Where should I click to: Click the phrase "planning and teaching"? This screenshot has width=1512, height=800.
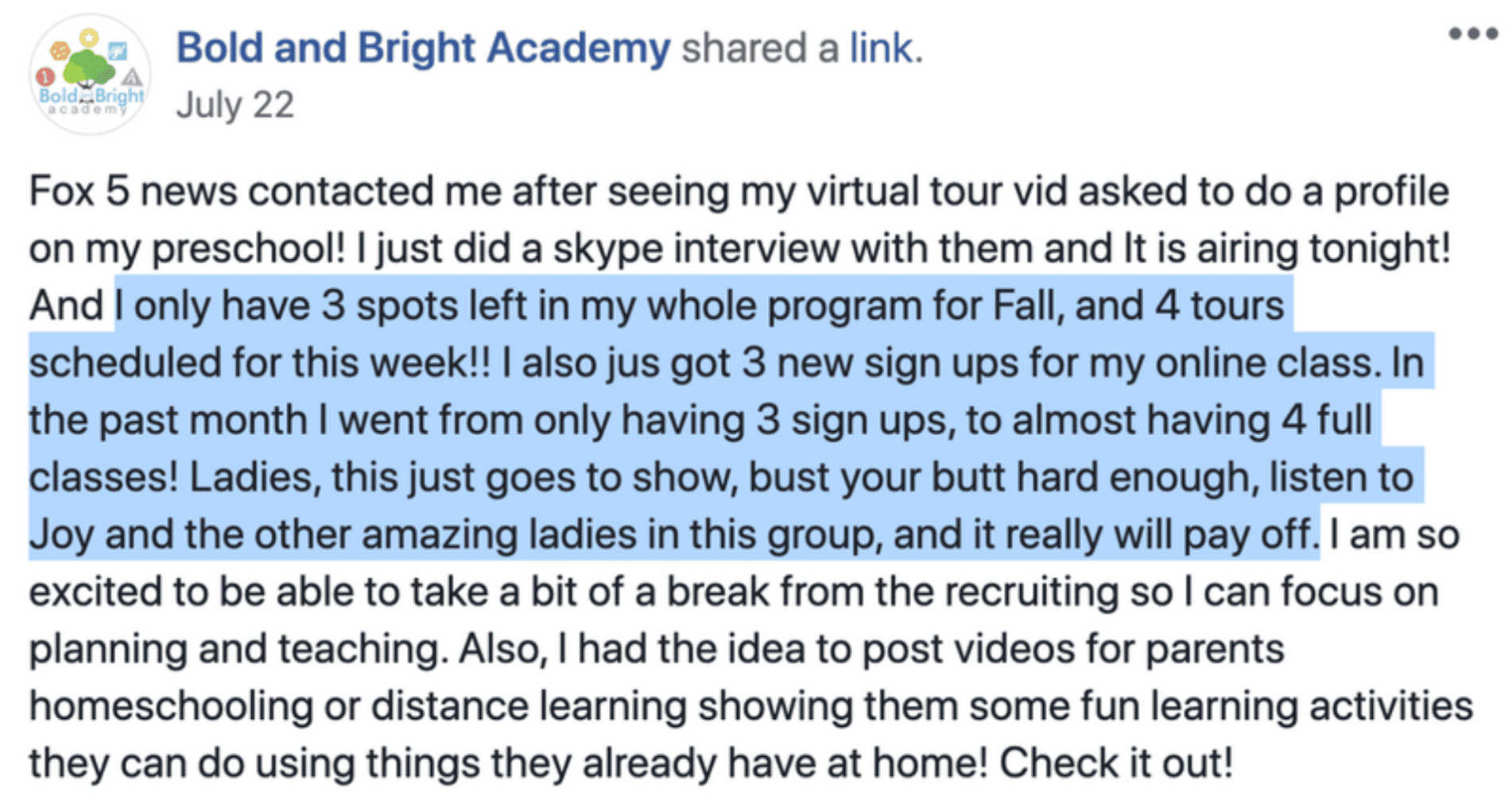click(x=235, y=649)
